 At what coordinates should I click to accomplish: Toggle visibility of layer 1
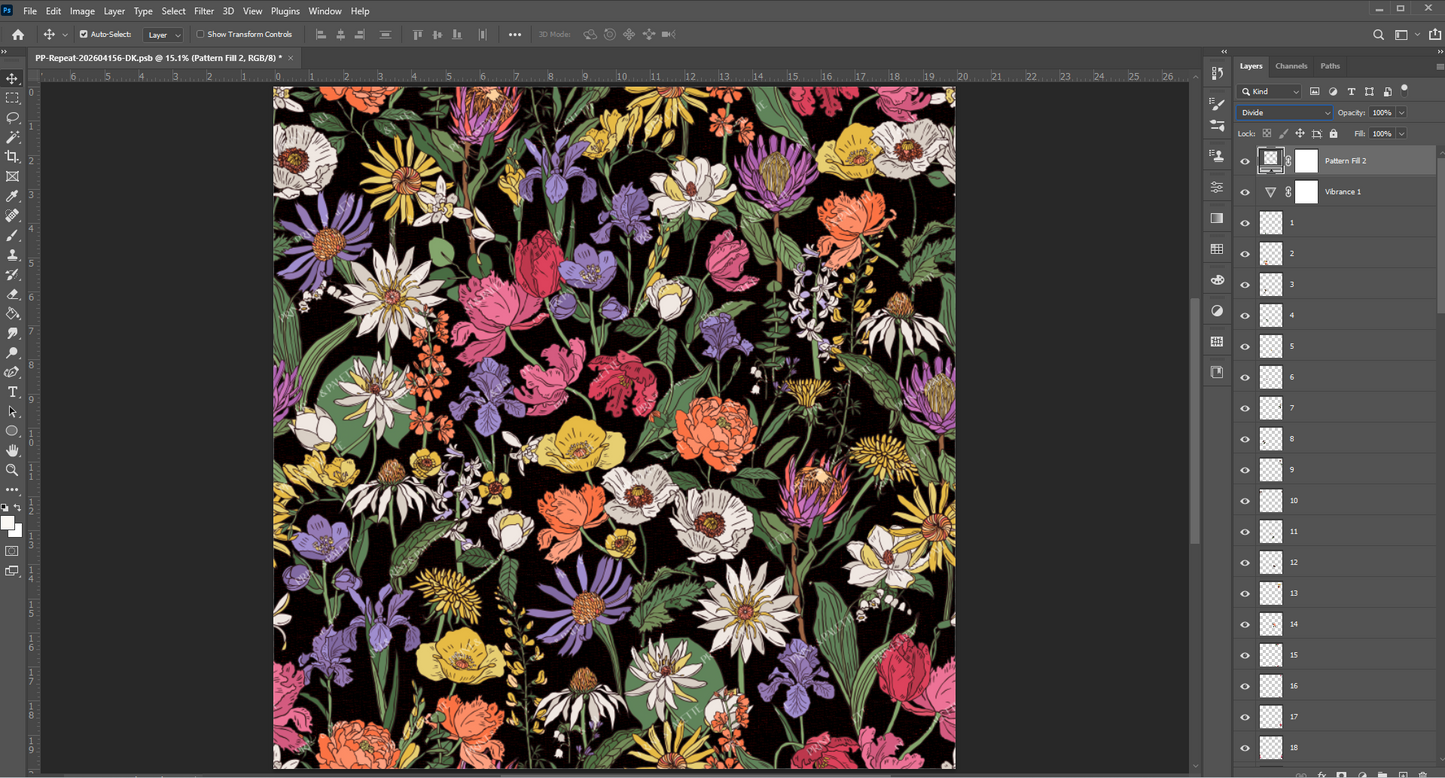click(x=1245, y=223)
